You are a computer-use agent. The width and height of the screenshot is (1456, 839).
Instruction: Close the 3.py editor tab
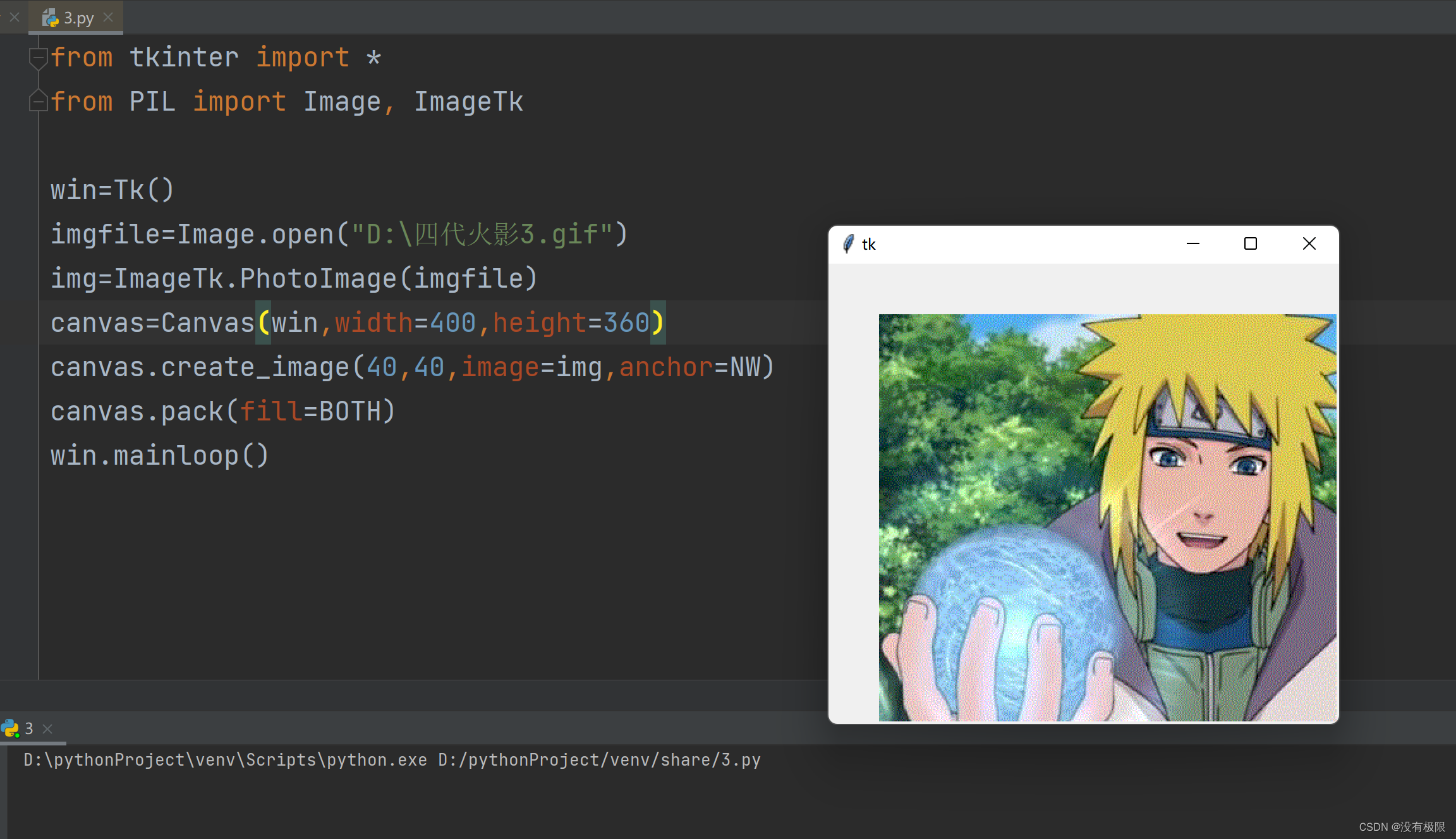(108, 17)
